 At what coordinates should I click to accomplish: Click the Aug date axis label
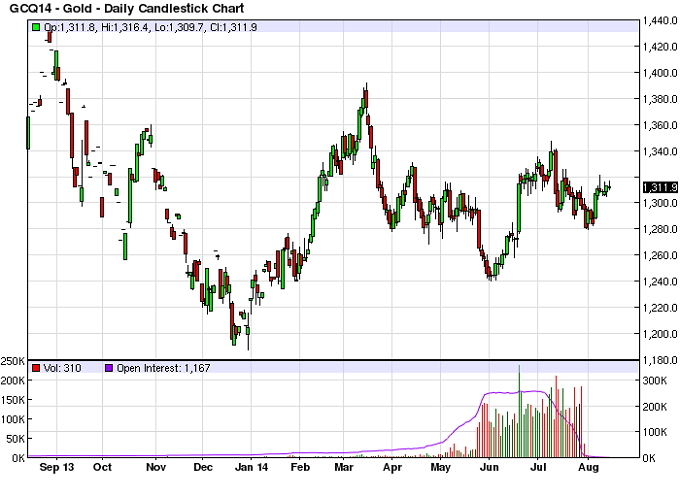pos(589,468)
